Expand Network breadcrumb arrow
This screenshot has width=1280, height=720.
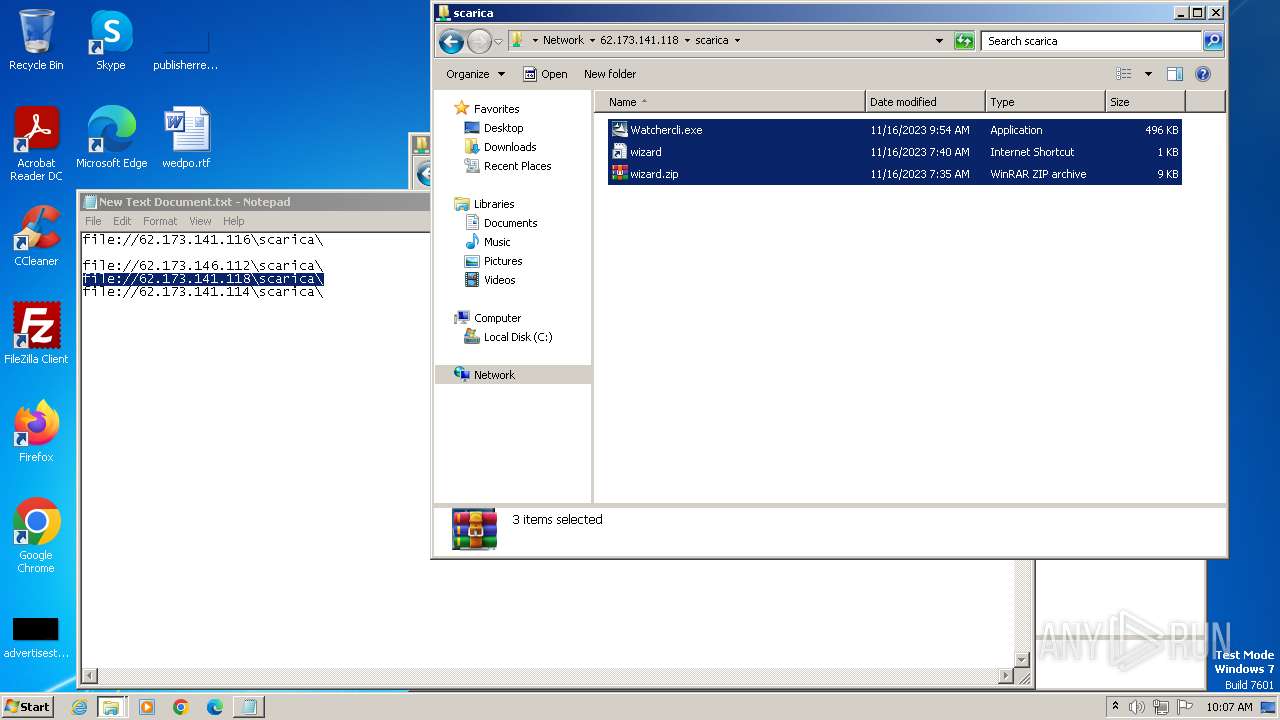[591, 41]
